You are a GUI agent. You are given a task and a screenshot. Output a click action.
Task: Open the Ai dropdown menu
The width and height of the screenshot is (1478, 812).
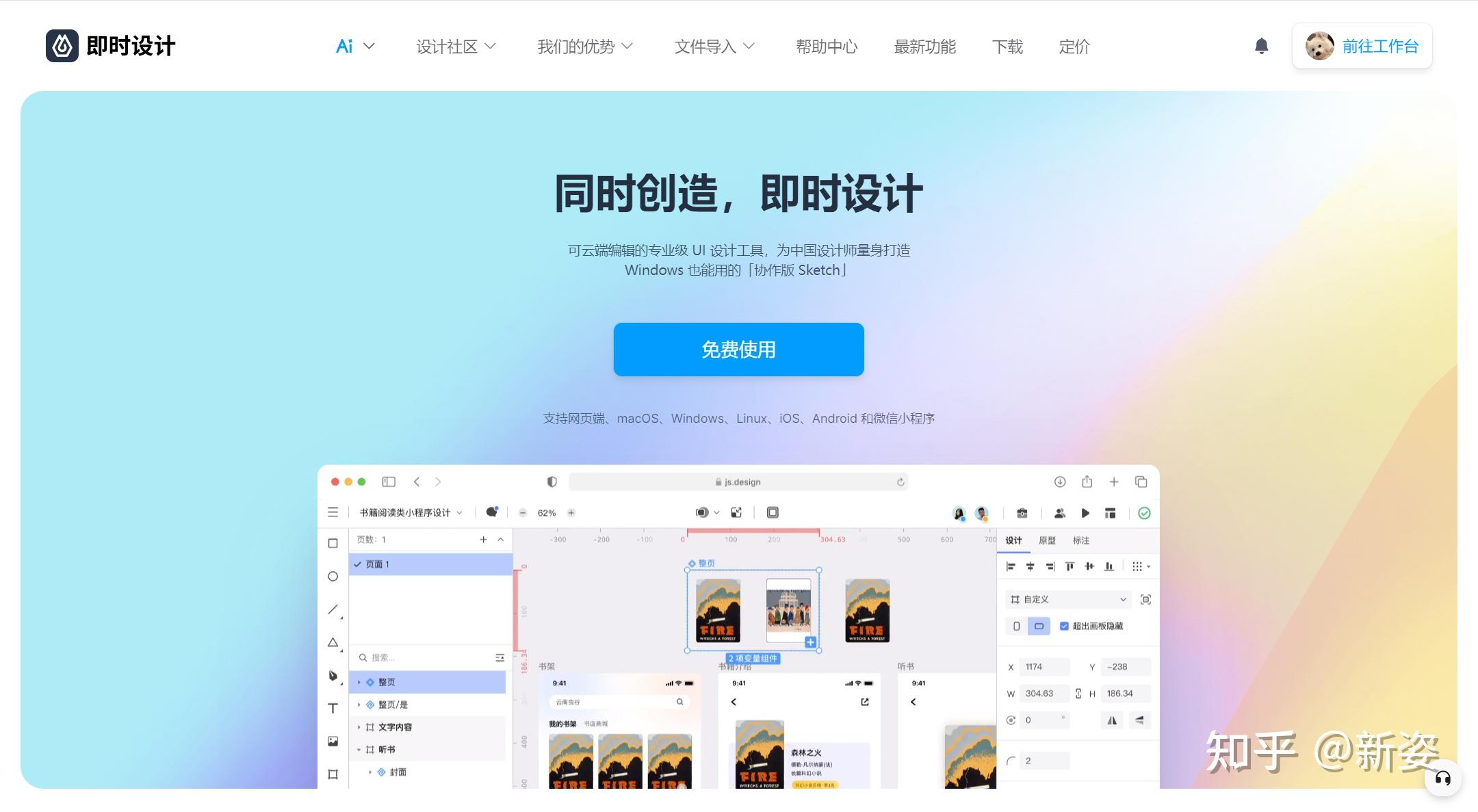coord(355,47)
